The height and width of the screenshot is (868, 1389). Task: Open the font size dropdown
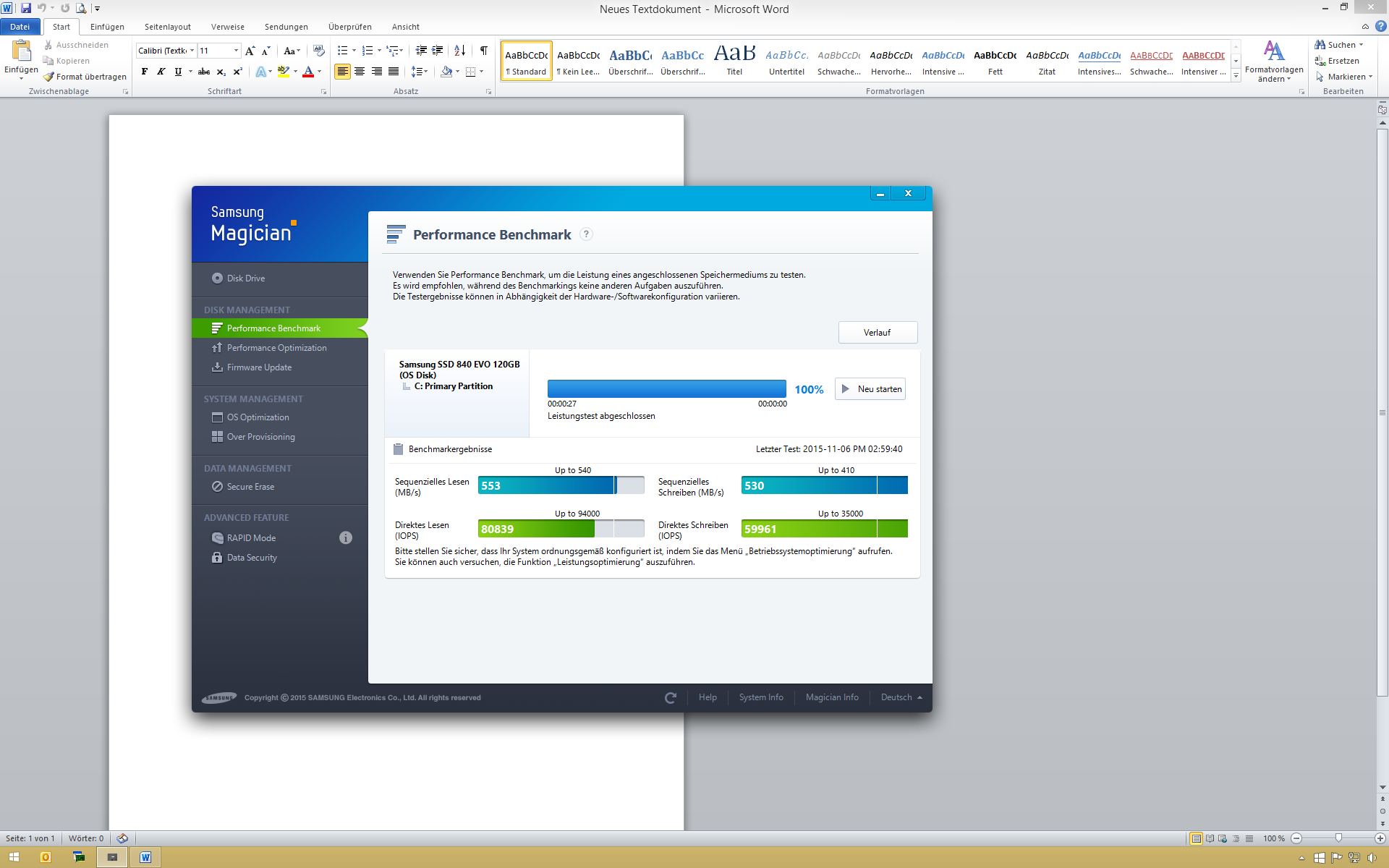coord(236,51)
